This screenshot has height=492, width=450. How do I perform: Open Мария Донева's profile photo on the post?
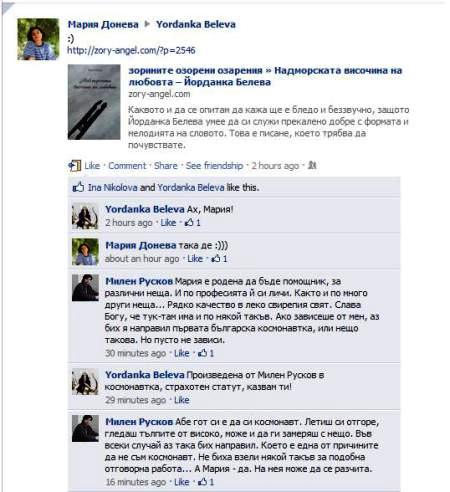pyautogui.click(x=38, y=39)
